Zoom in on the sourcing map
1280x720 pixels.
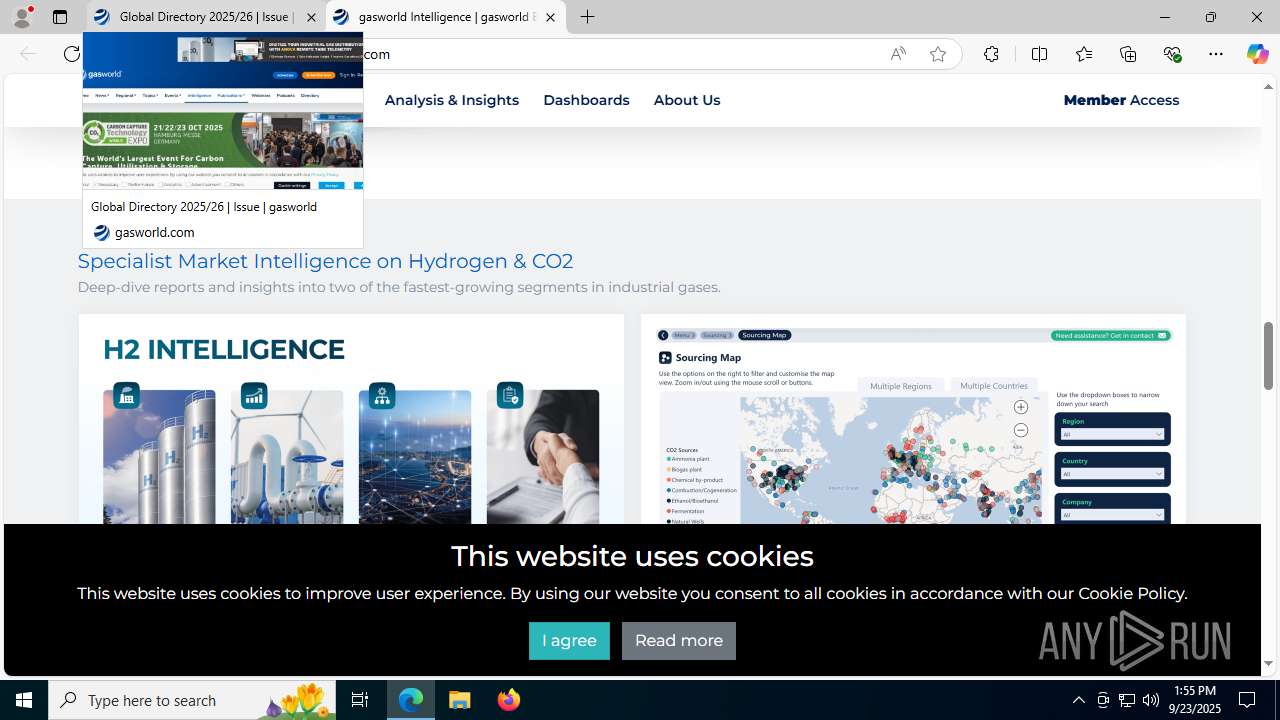pyautogui.click(x=1020, y=407)
